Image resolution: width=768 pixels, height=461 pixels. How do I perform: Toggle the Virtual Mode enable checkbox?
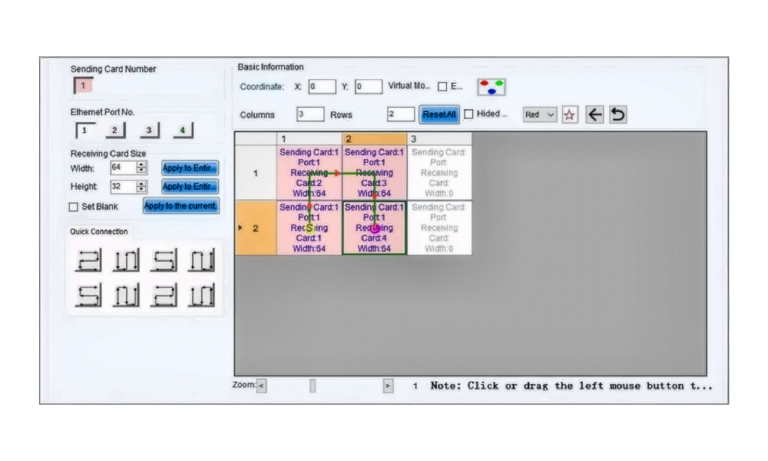click(442, 87)
